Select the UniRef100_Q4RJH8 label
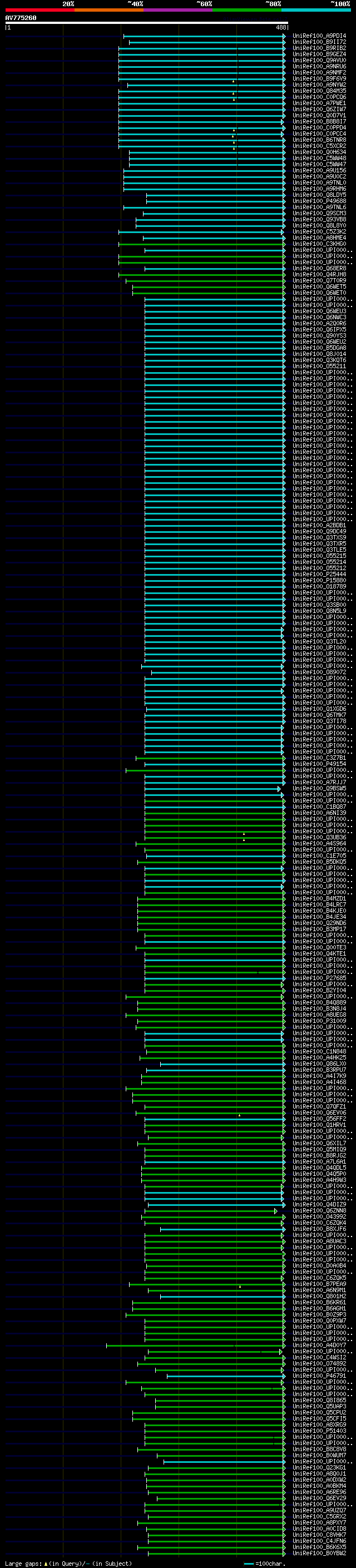The height and width of the screenshot is (1568, 356). click(x=319, y=275)
